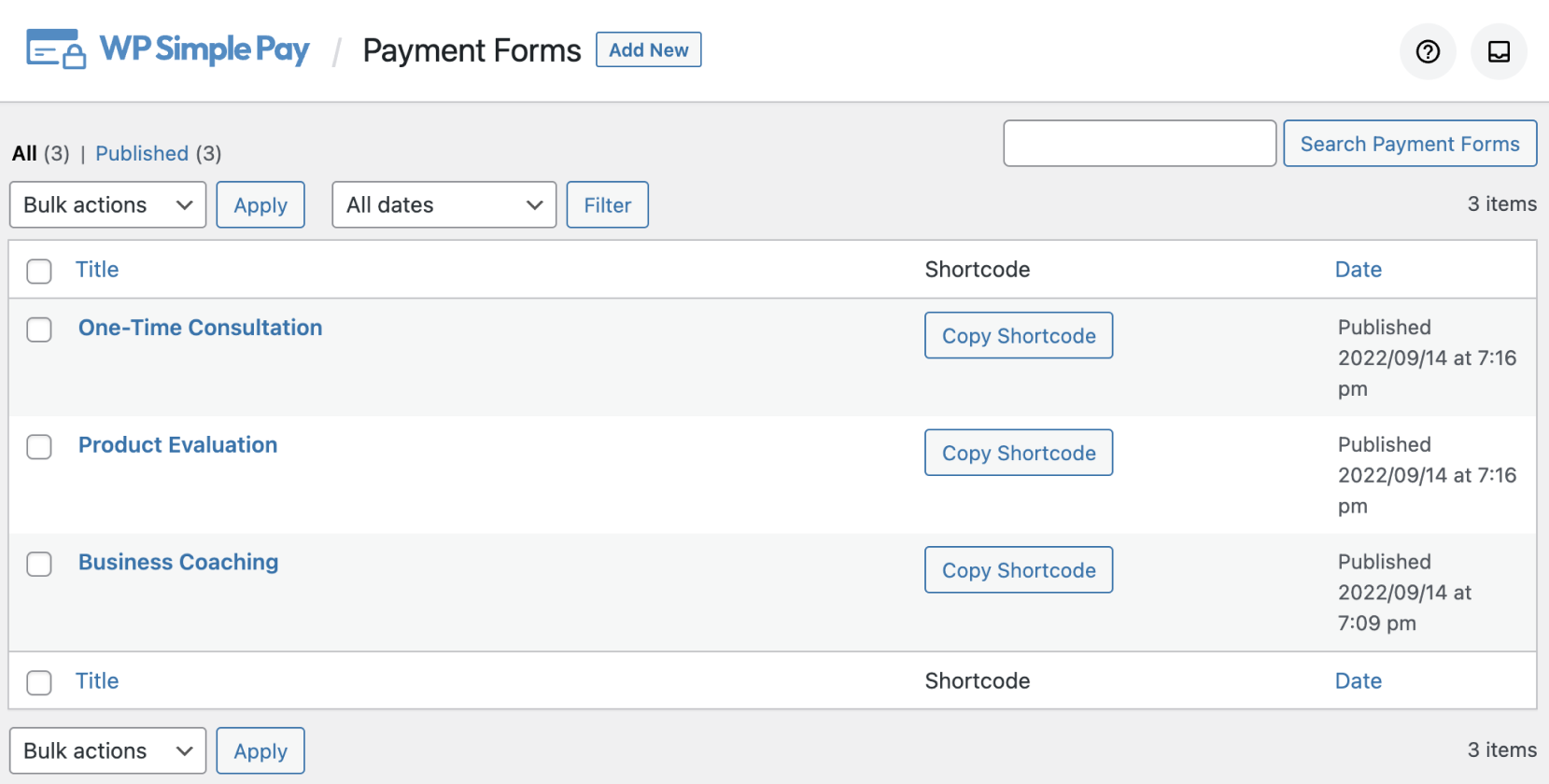Switch to the Published filter view
The height and width of the screenshot is (784, 1549).
point(142,154)
